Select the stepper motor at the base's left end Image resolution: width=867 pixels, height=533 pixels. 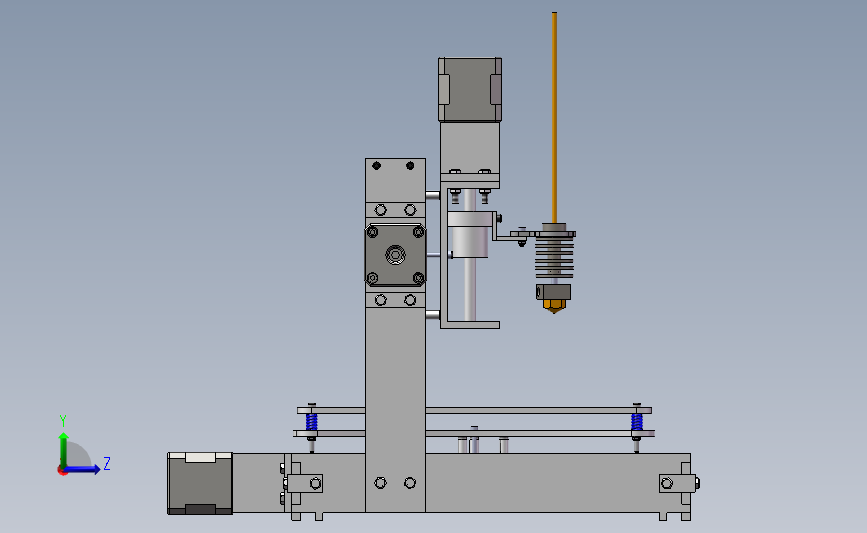[200, 483]
